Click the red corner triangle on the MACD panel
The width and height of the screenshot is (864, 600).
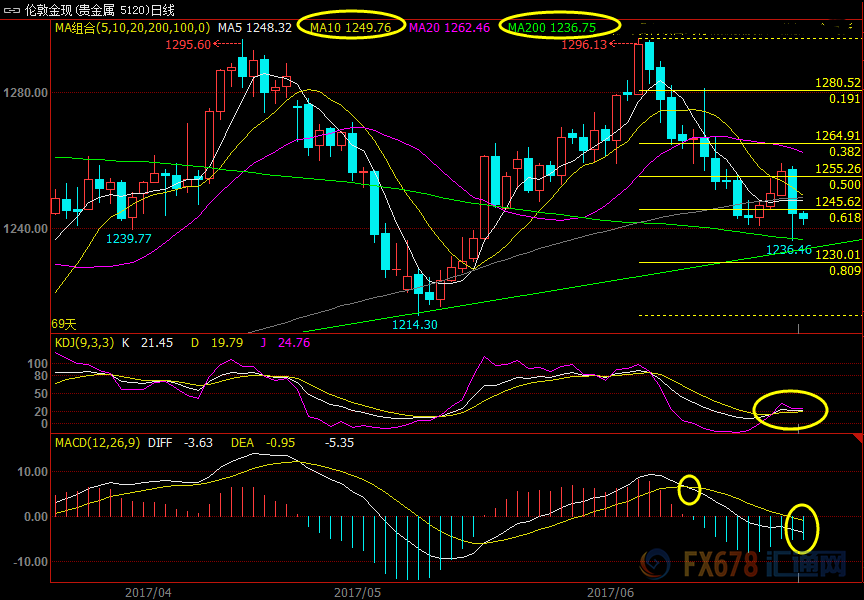click(857, 439)
